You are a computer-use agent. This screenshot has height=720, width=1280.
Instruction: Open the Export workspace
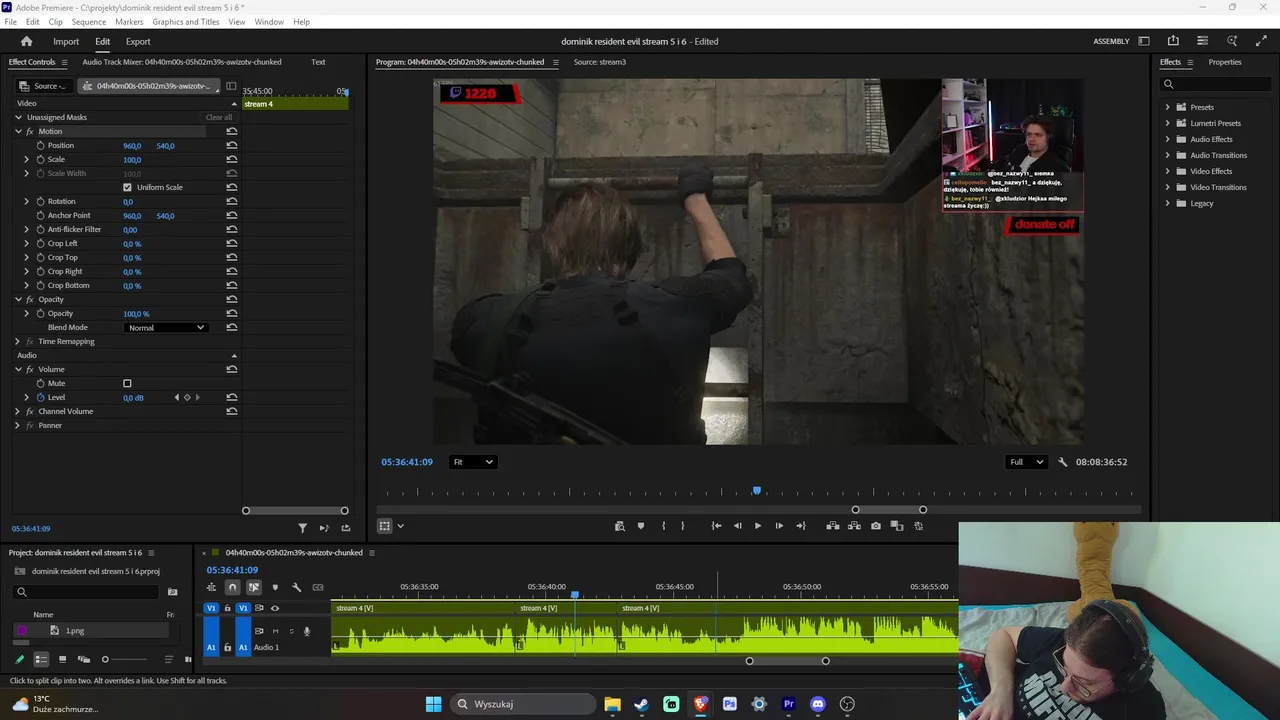tap(138, 42)
